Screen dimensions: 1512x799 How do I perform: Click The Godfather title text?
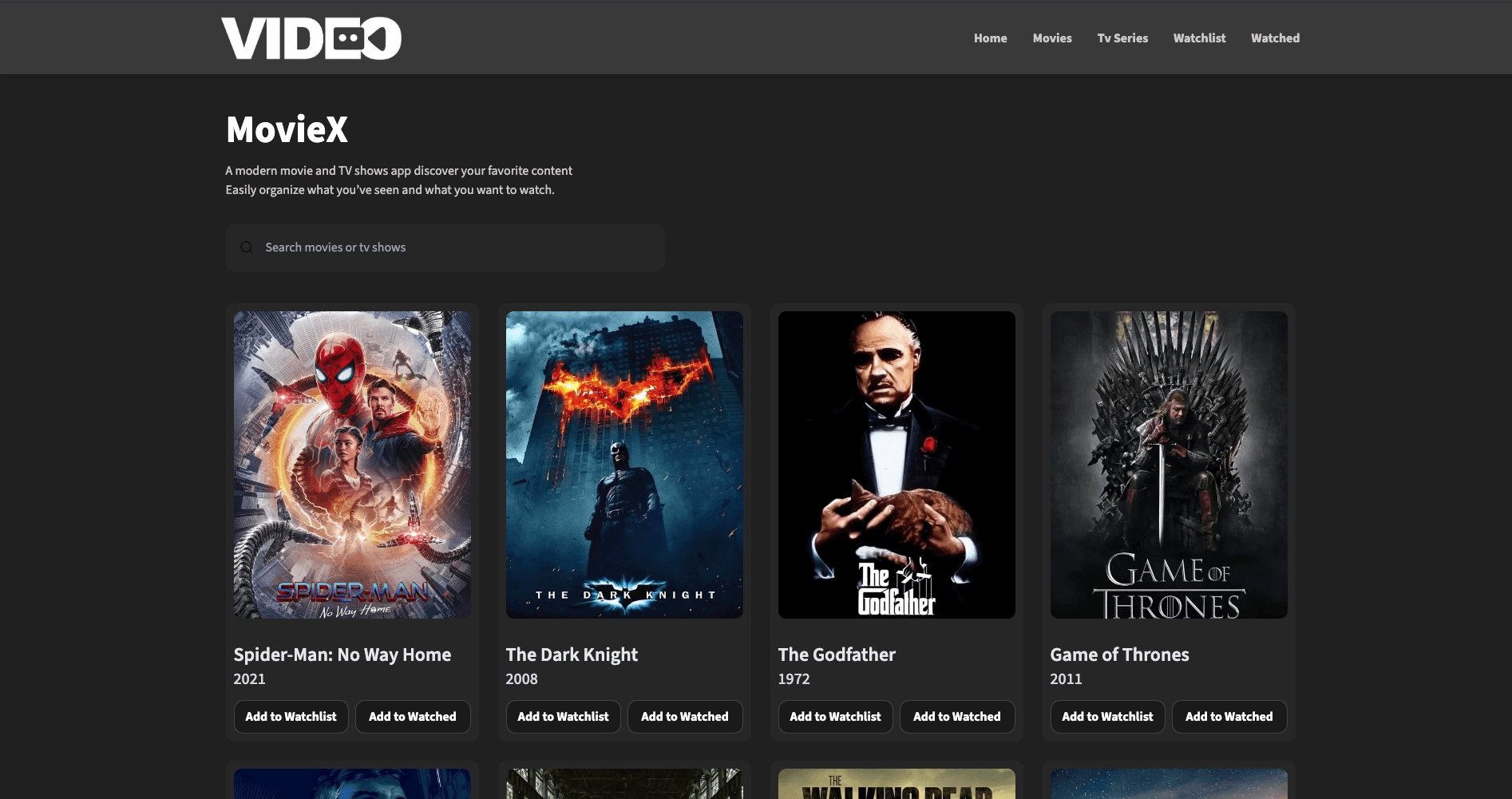point(837,655)
